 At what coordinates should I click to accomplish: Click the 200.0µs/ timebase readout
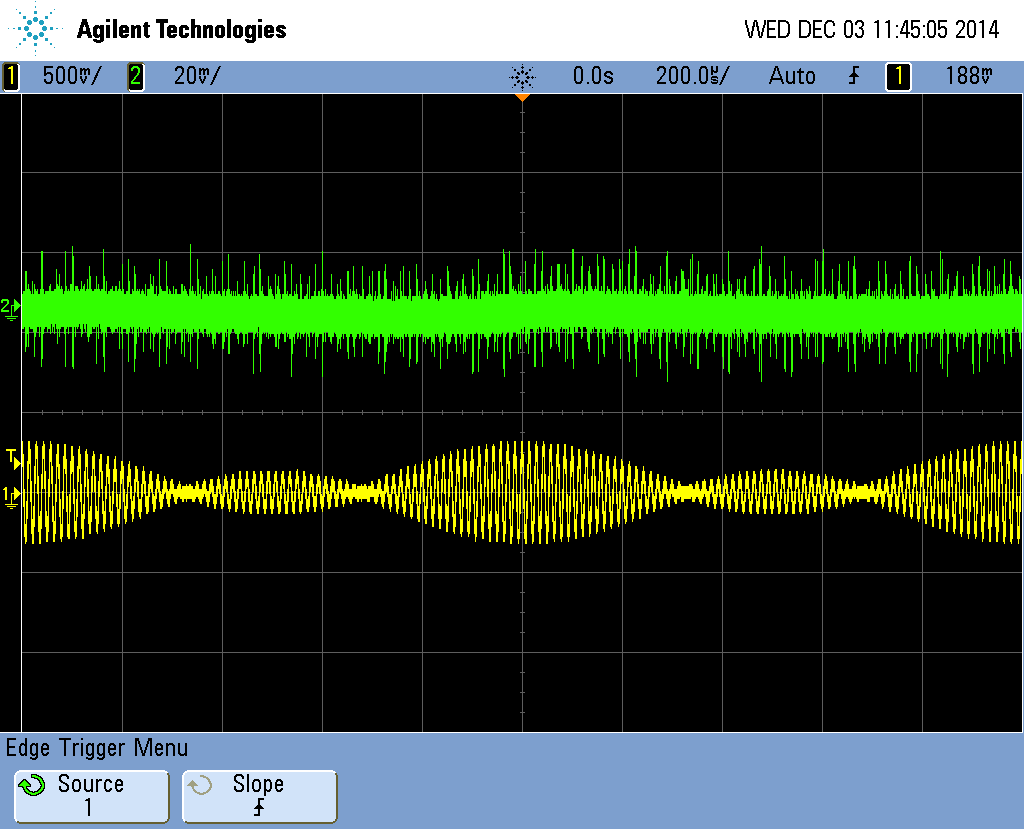[692, 76]
